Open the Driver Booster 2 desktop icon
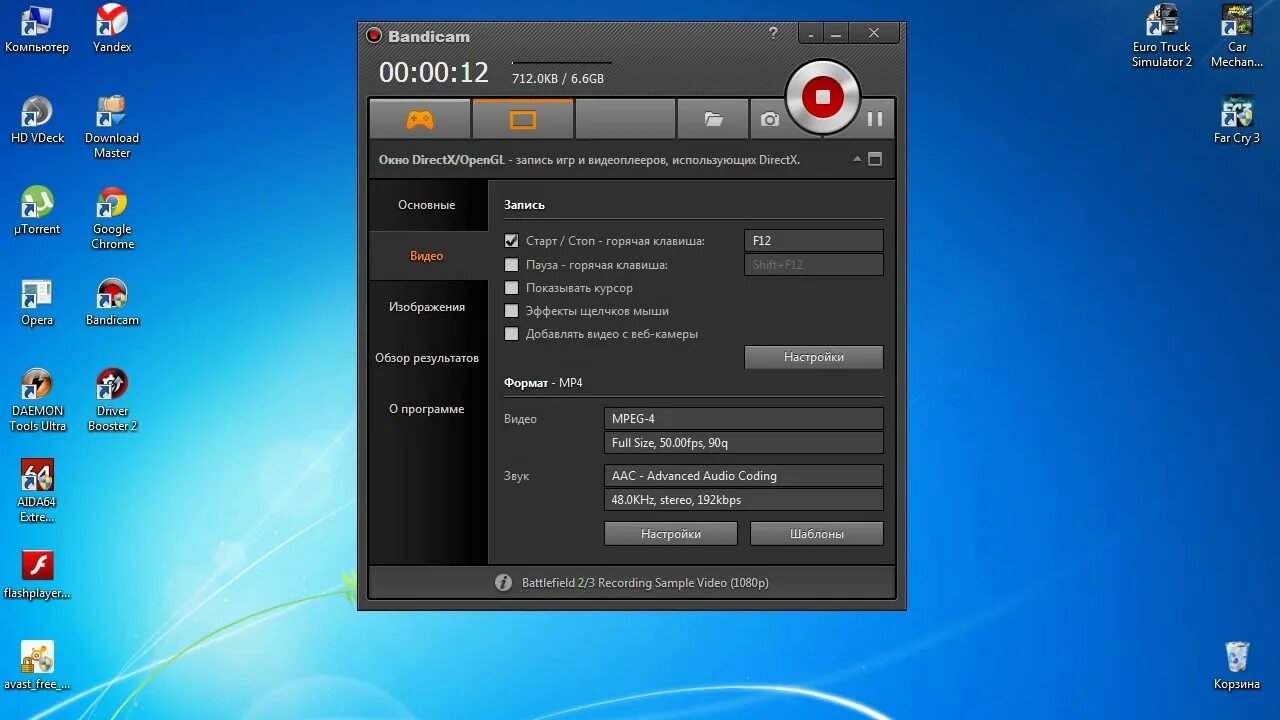The height and width of the screenshot is (720, 1280). [112, 400]
